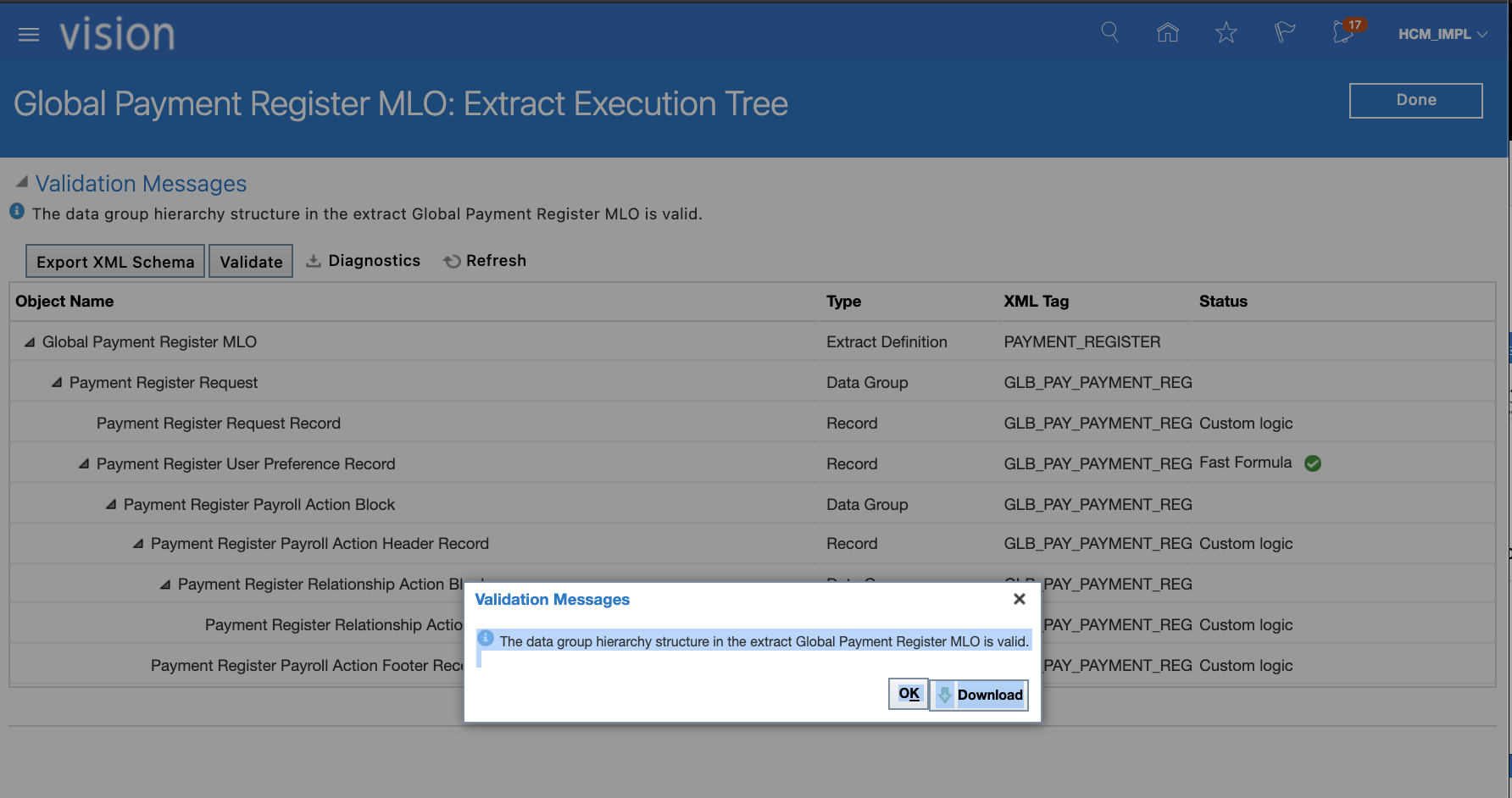This screenshot has height=798, width=1512.
Task: Click Custom logic status for Footer Record
Action: (x=1246, y=666)
